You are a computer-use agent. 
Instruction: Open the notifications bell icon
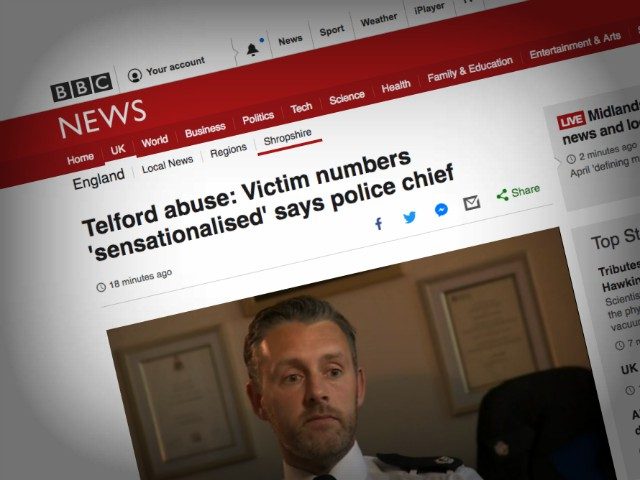pos(253,49)
